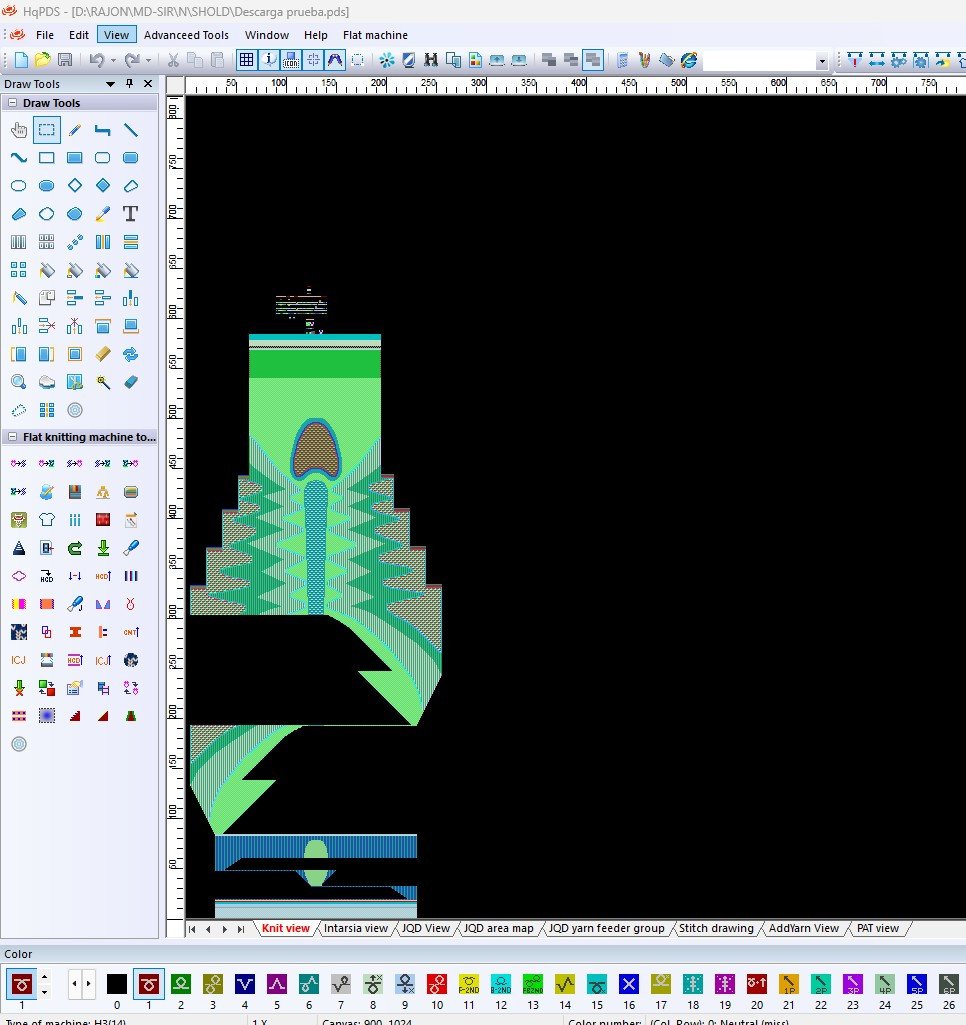Toggle the grid display toolbar button
966x1025 pixels.
coord(246,60)
